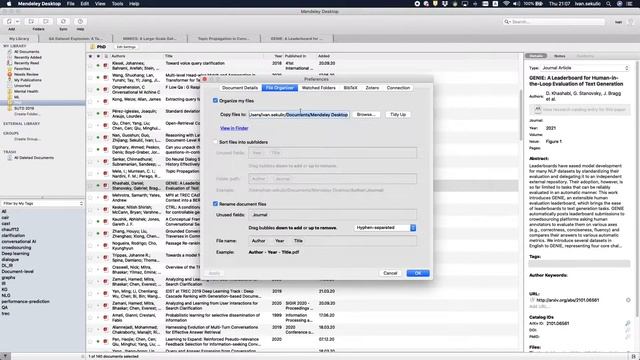Open the Unsorted collection in sidebar
Viewport: 640px width, 360px height.
[22, 86]
